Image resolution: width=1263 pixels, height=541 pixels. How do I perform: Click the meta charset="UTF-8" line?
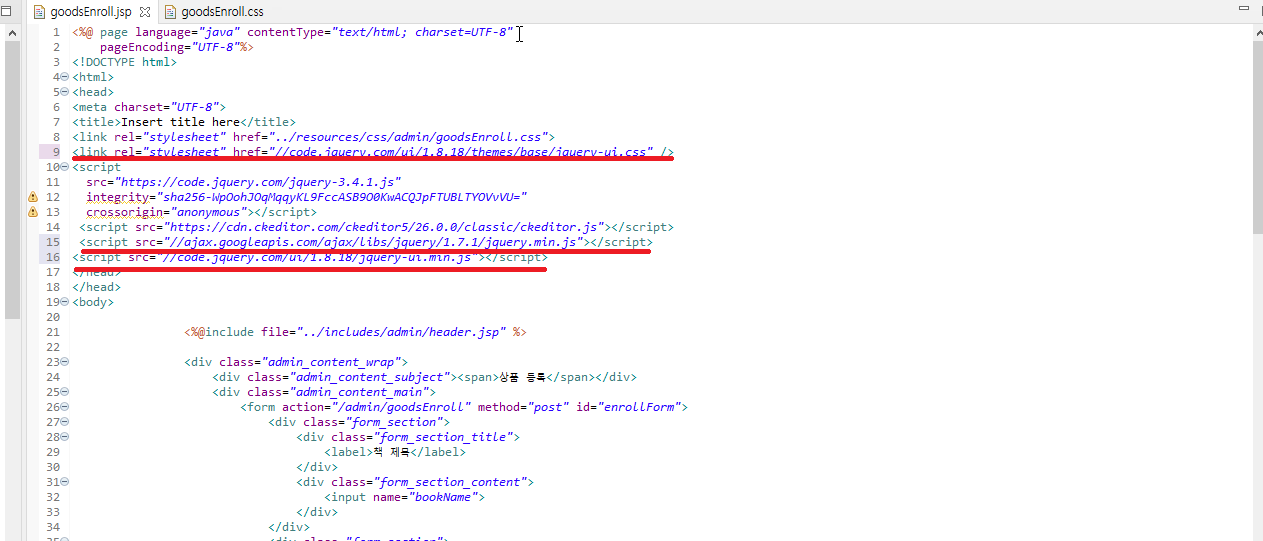[x=149, y=107]
